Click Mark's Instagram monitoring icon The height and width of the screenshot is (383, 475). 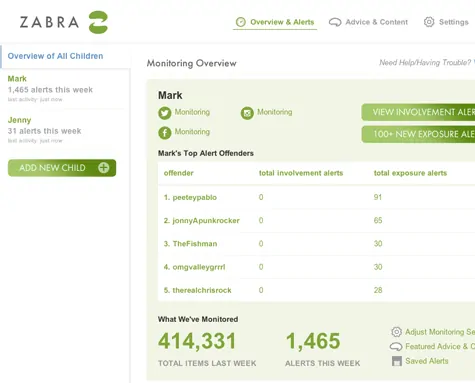[x=247, y=113]
